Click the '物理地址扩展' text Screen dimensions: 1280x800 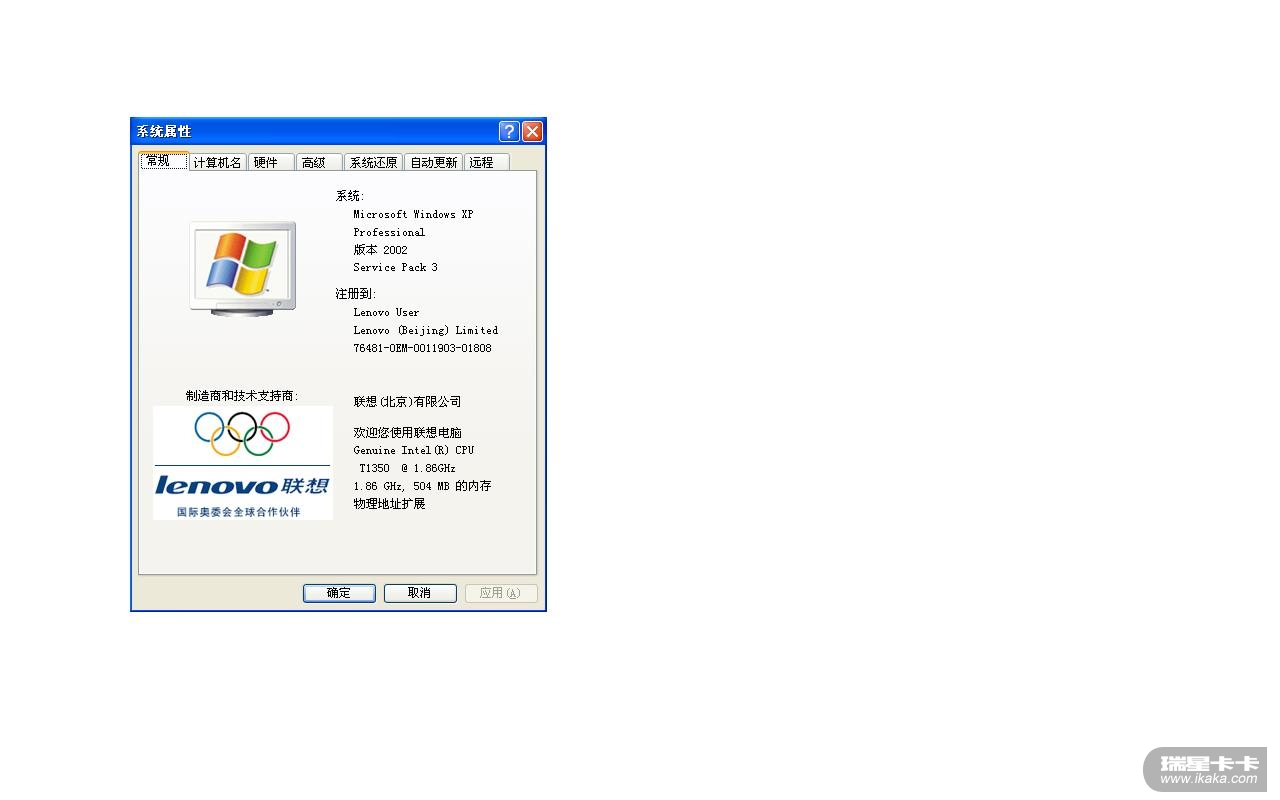(389, 504)
